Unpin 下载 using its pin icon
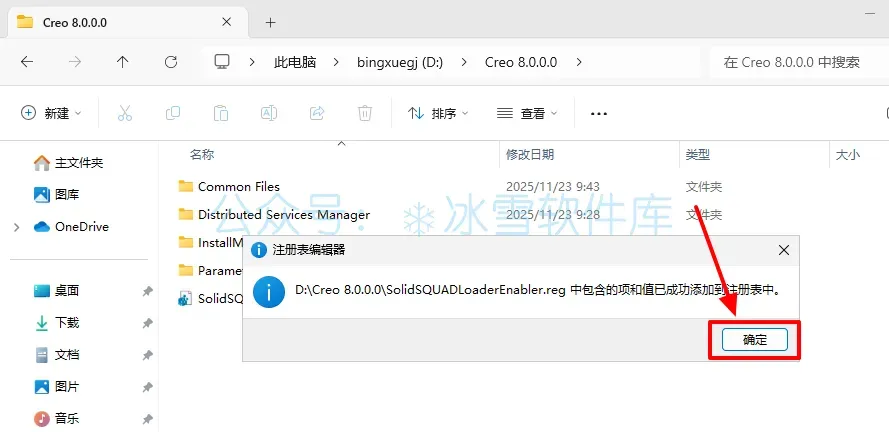This screenshot has height=432, width=889. point(147,323)
